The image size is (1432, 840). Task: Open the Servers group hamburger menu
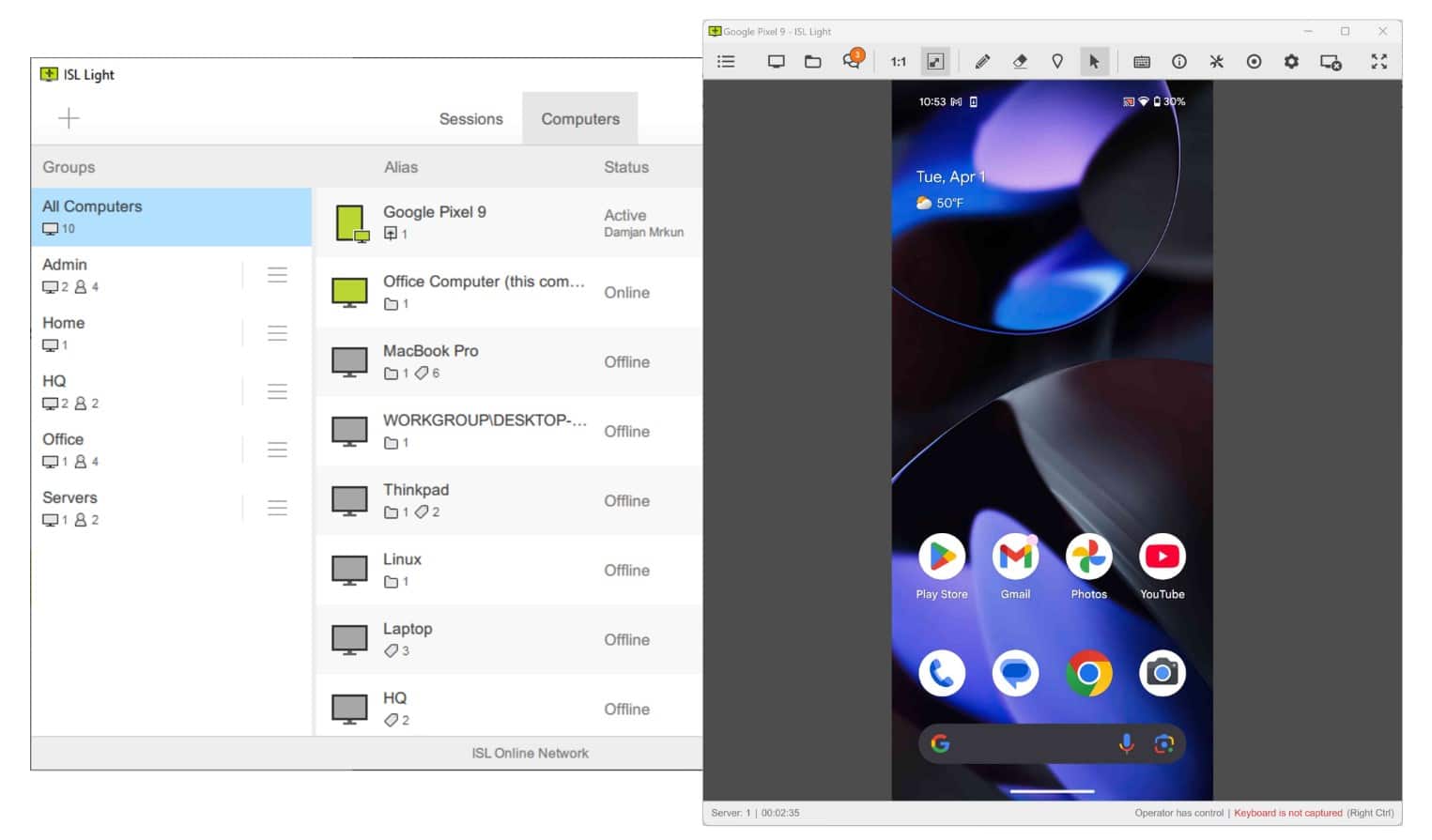[277, 508]
